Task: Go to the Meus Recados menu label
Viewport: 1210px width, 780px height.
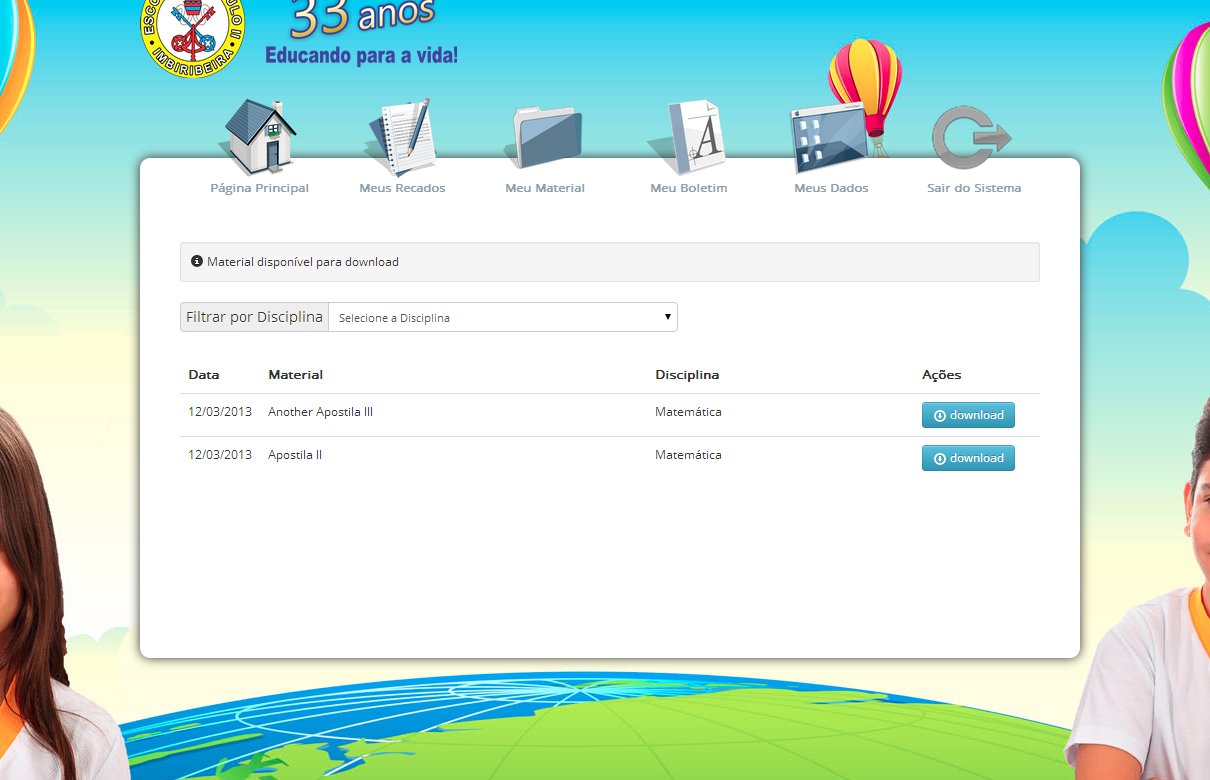Action: [x=402, y=188]
